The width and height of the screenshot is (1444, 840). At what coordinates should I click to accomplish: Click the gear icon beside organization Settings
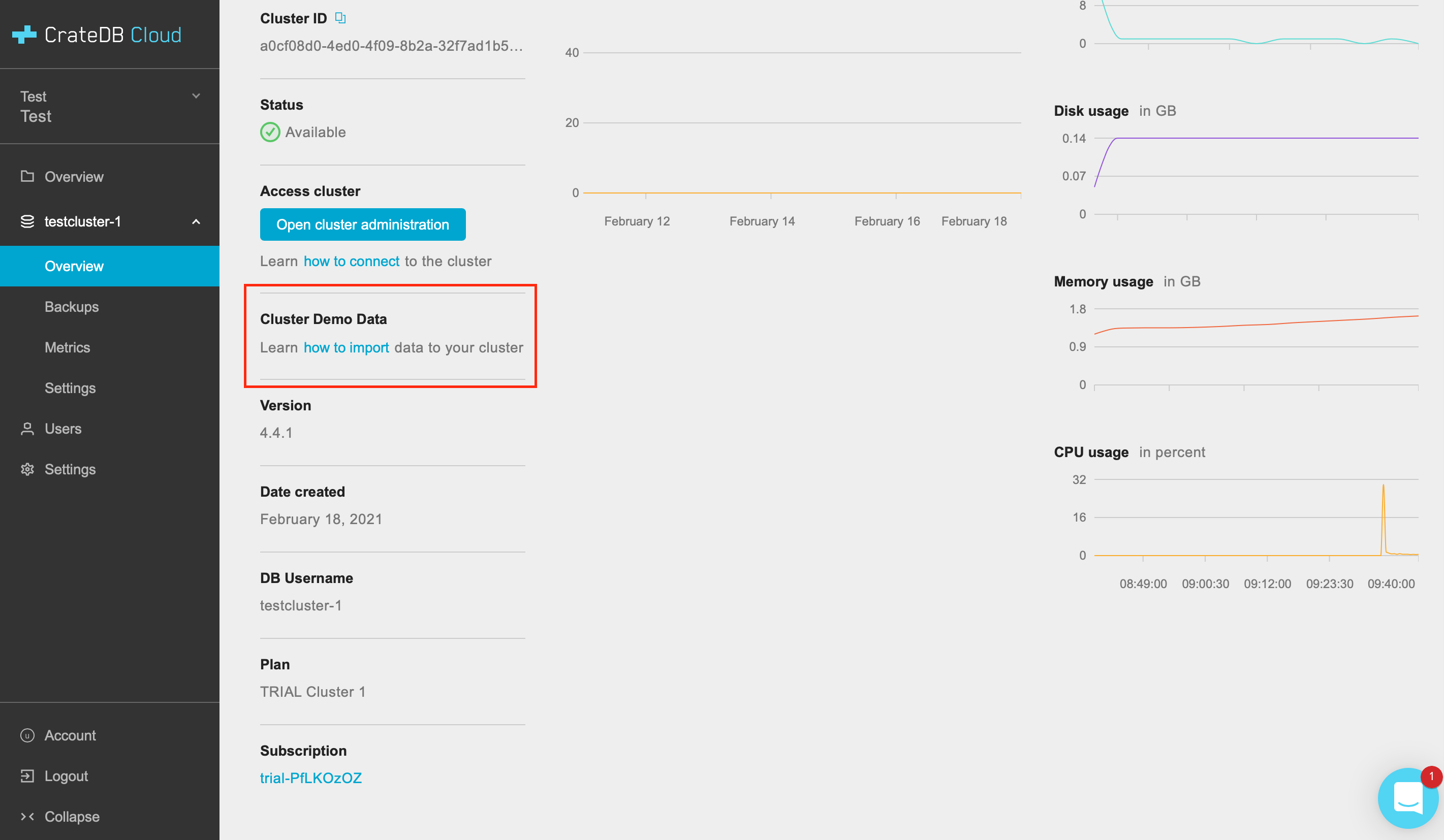pyautogui.click(x=27, y=470)
